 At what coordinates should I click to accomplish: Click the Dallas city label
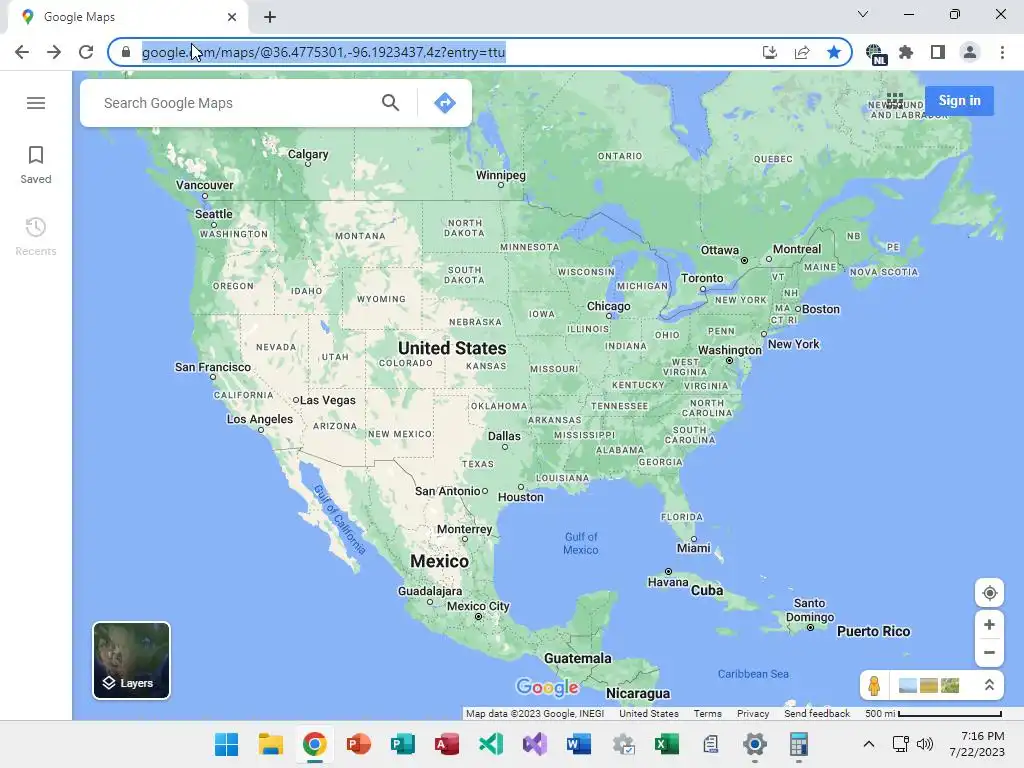pyautogui.click(x=504, y=436)
